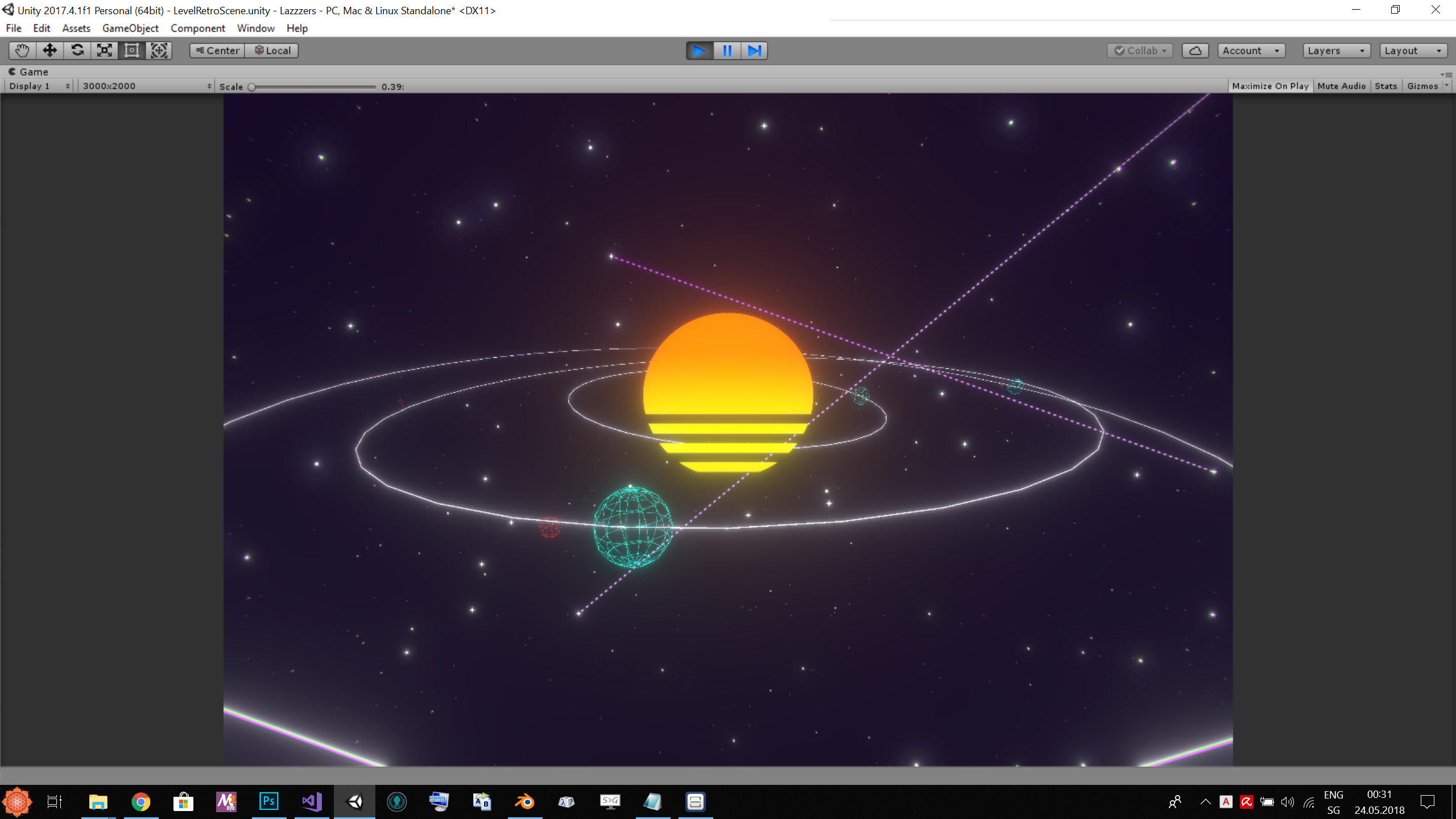Select the Move tool
1456x819 pixels.
coord(49,51)
